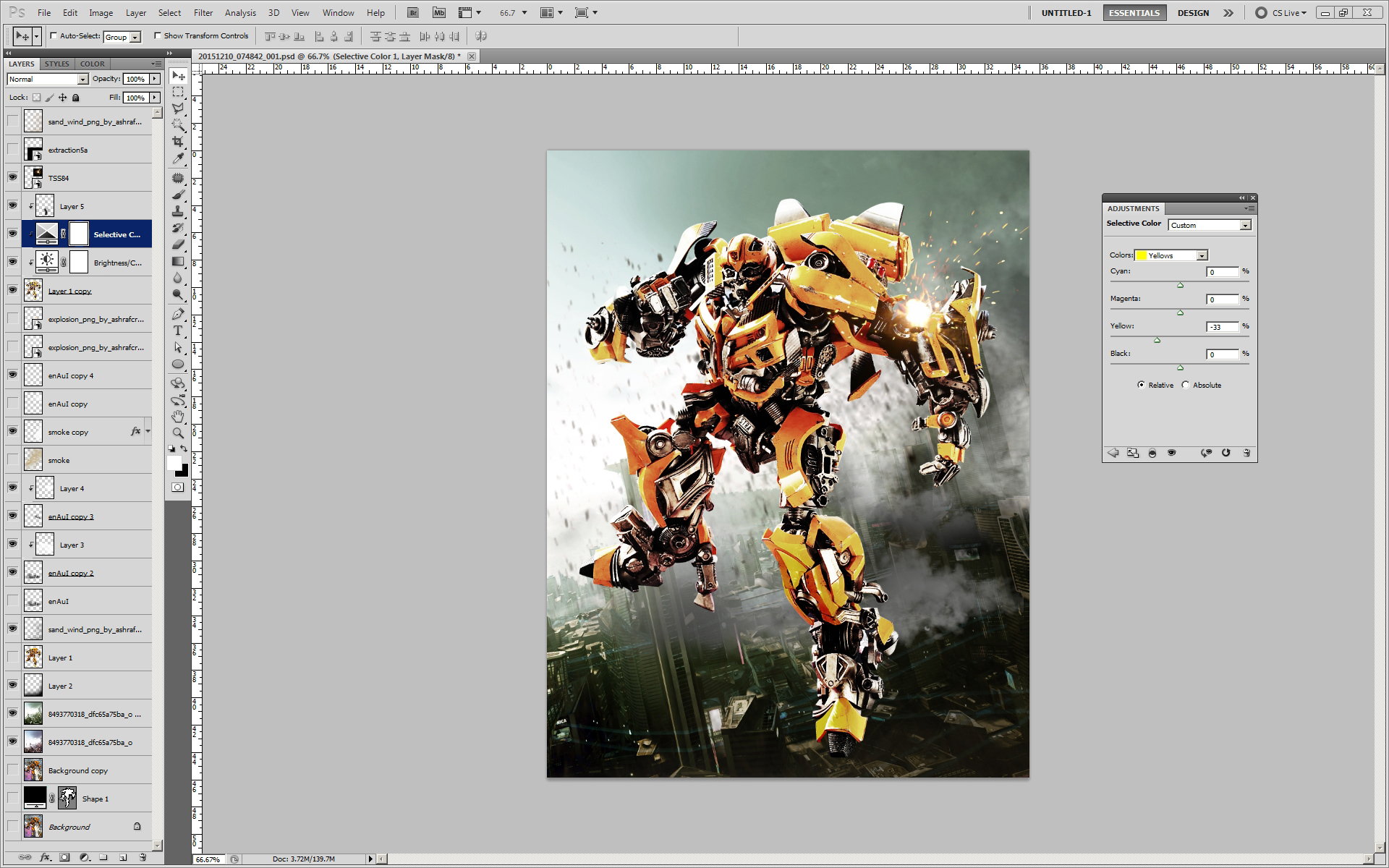1389x868 pixels.
Task: Launch Mini Bridge from the top bar
Action: 439,12
